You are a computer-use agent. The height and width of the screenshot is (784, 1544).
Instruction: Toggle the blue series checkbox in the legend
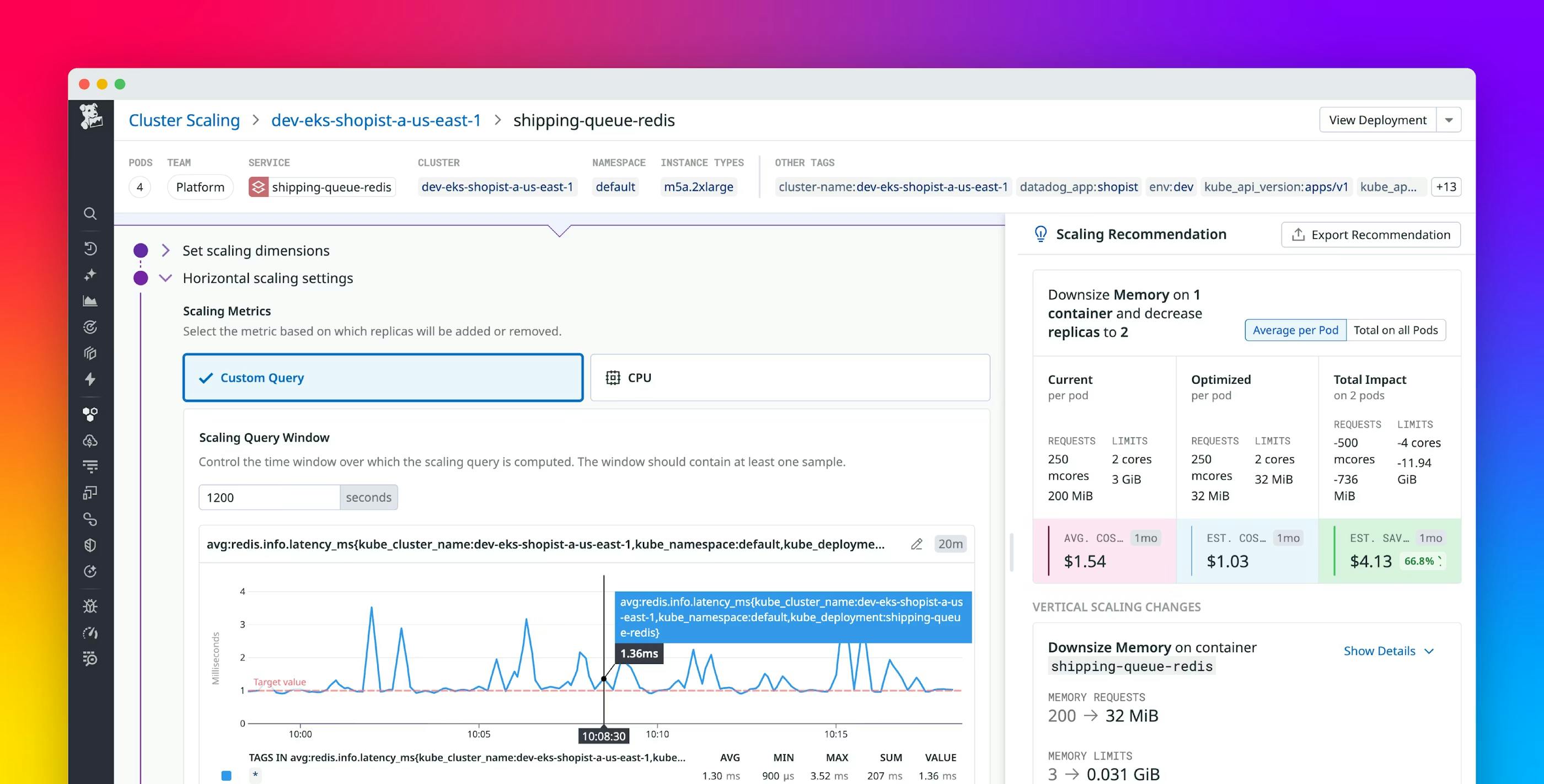tap(227, 775)
